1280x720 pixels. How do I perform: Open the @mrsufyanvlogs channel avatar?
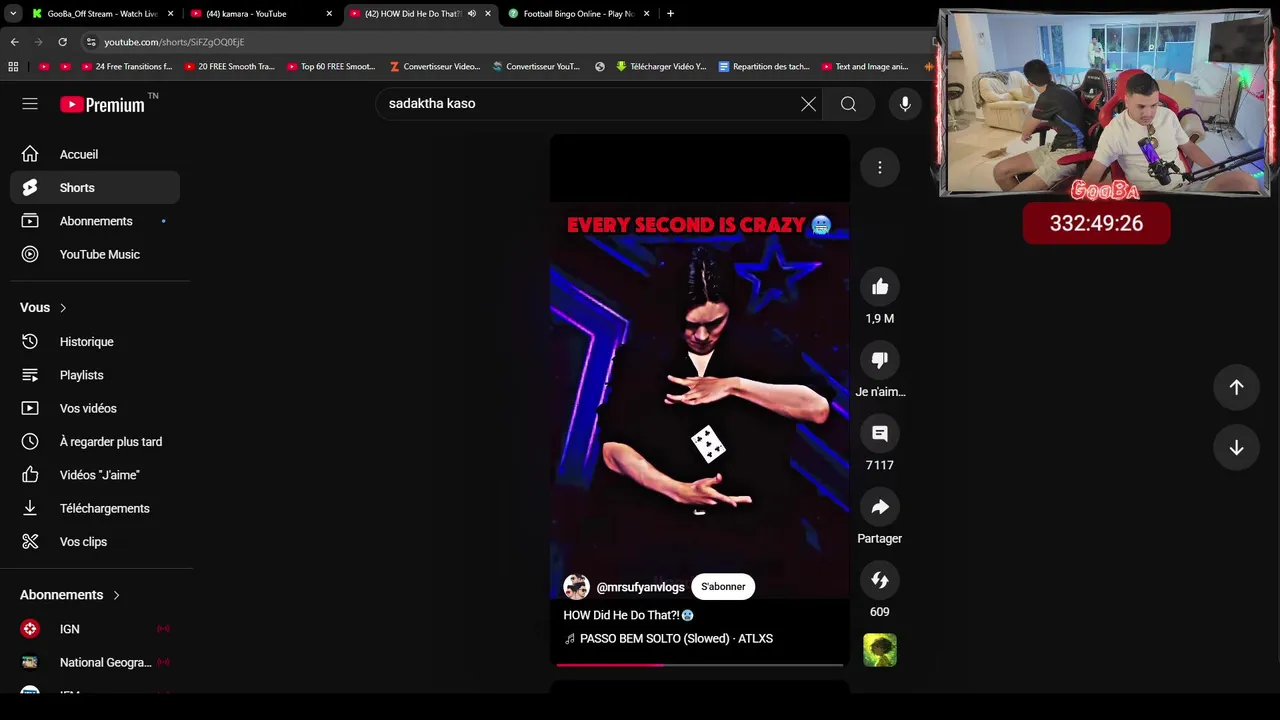pyautogui.click(x=576, y=587)
